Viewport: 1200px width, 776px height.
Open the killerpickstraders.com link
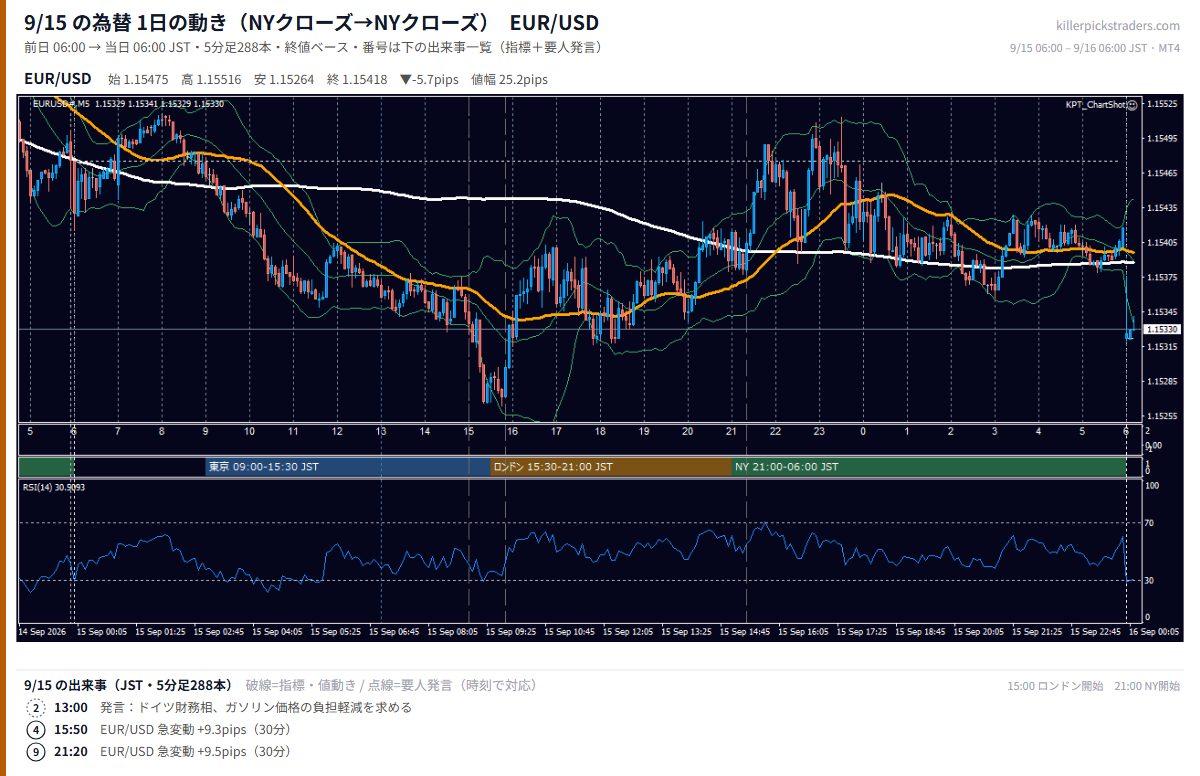(x=1118, y=26)
